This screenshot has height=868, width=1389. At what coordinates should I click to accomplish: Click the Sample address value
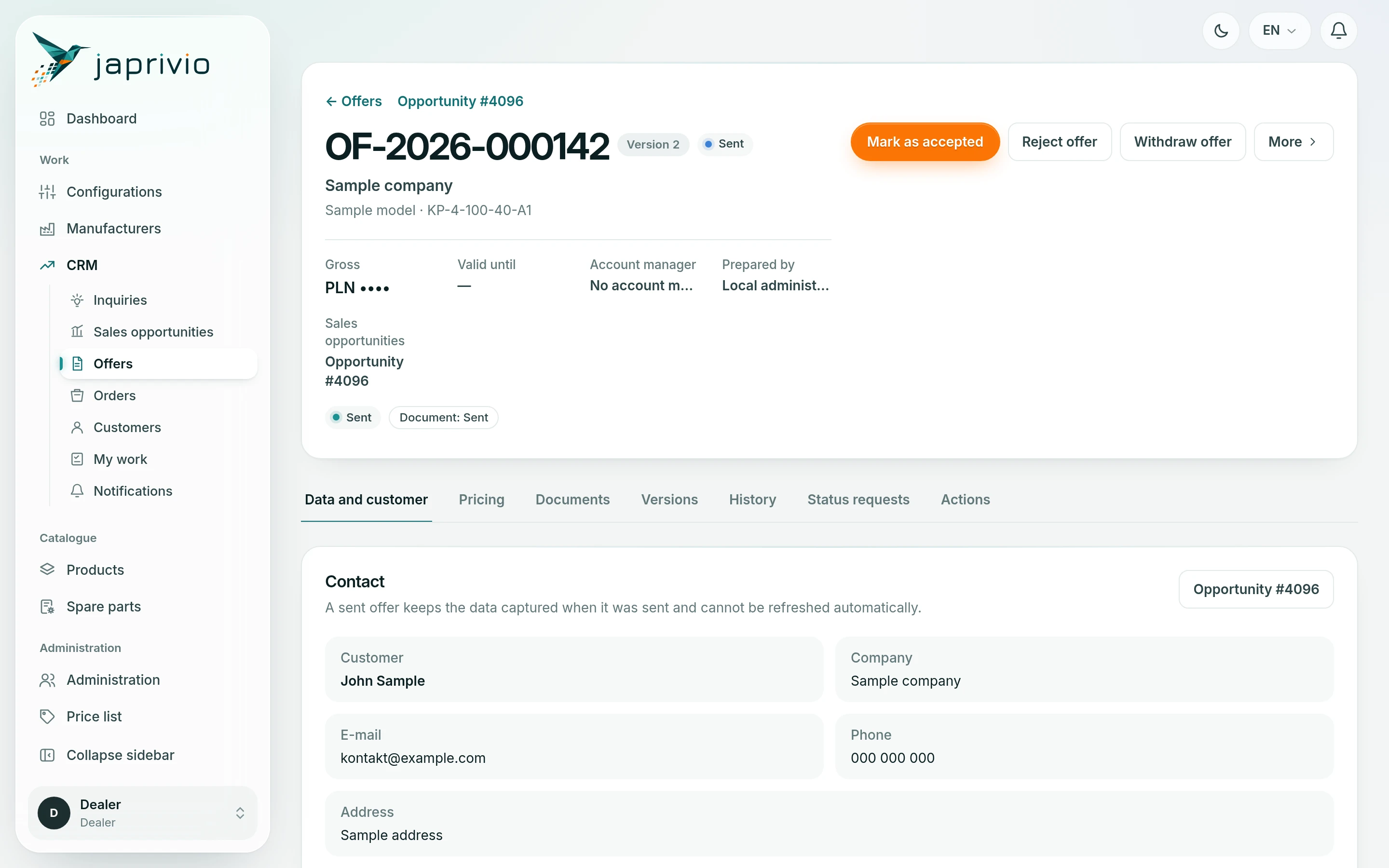tap(392, 835)
